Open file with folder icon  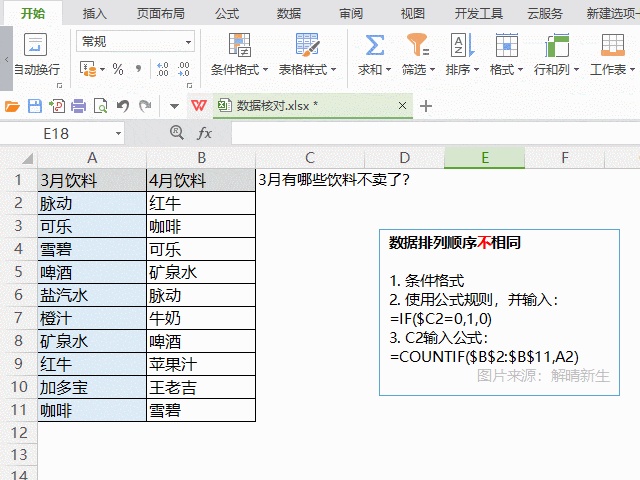[x=12, y=106]
